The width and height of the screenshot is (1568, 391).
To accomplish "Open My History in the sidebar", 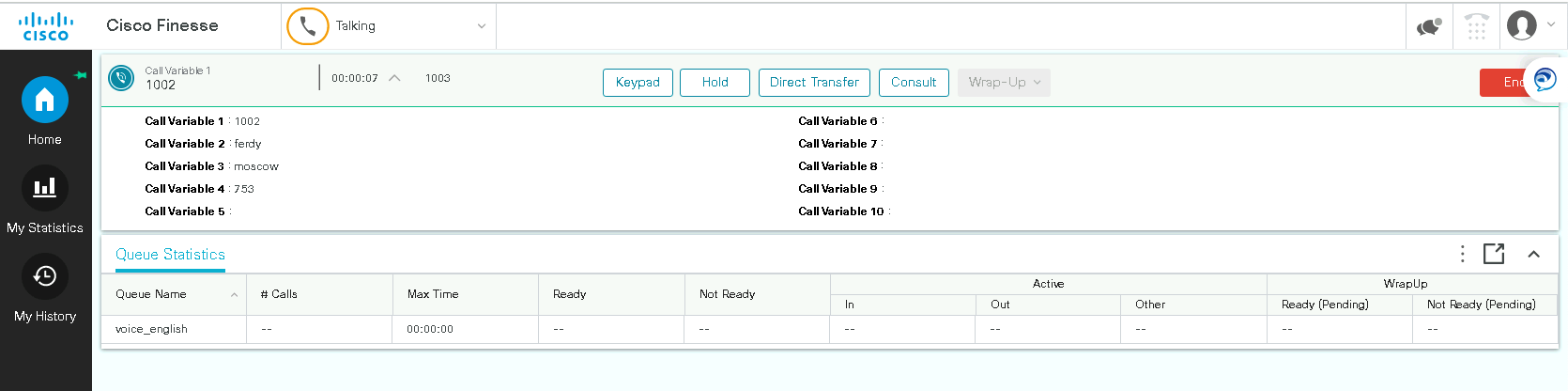I will click(44, 277).
